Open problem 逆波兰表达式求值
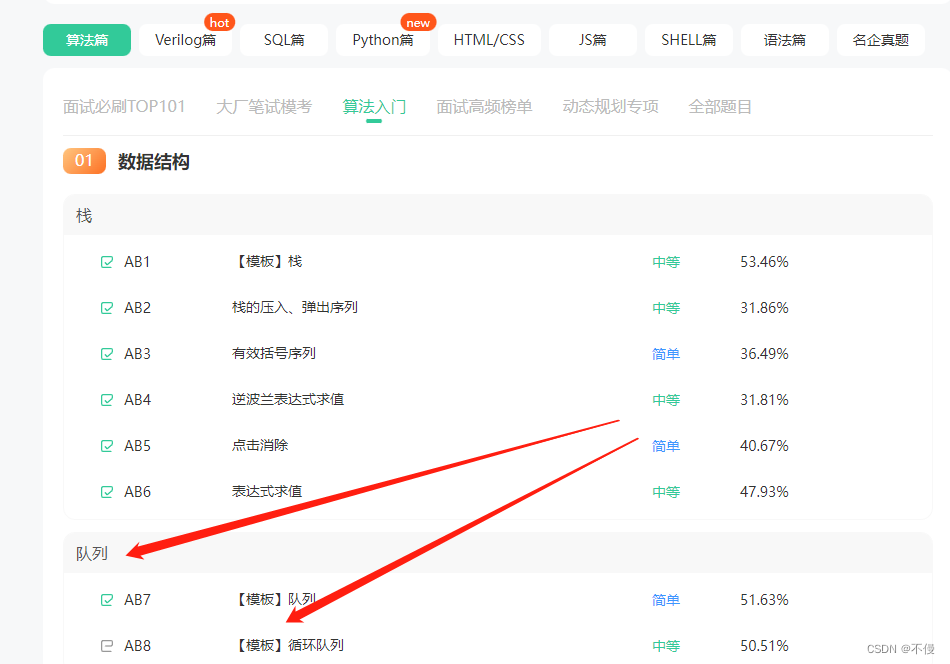Image resolution: width=950 pixels, height=664 pixels. 288,400
